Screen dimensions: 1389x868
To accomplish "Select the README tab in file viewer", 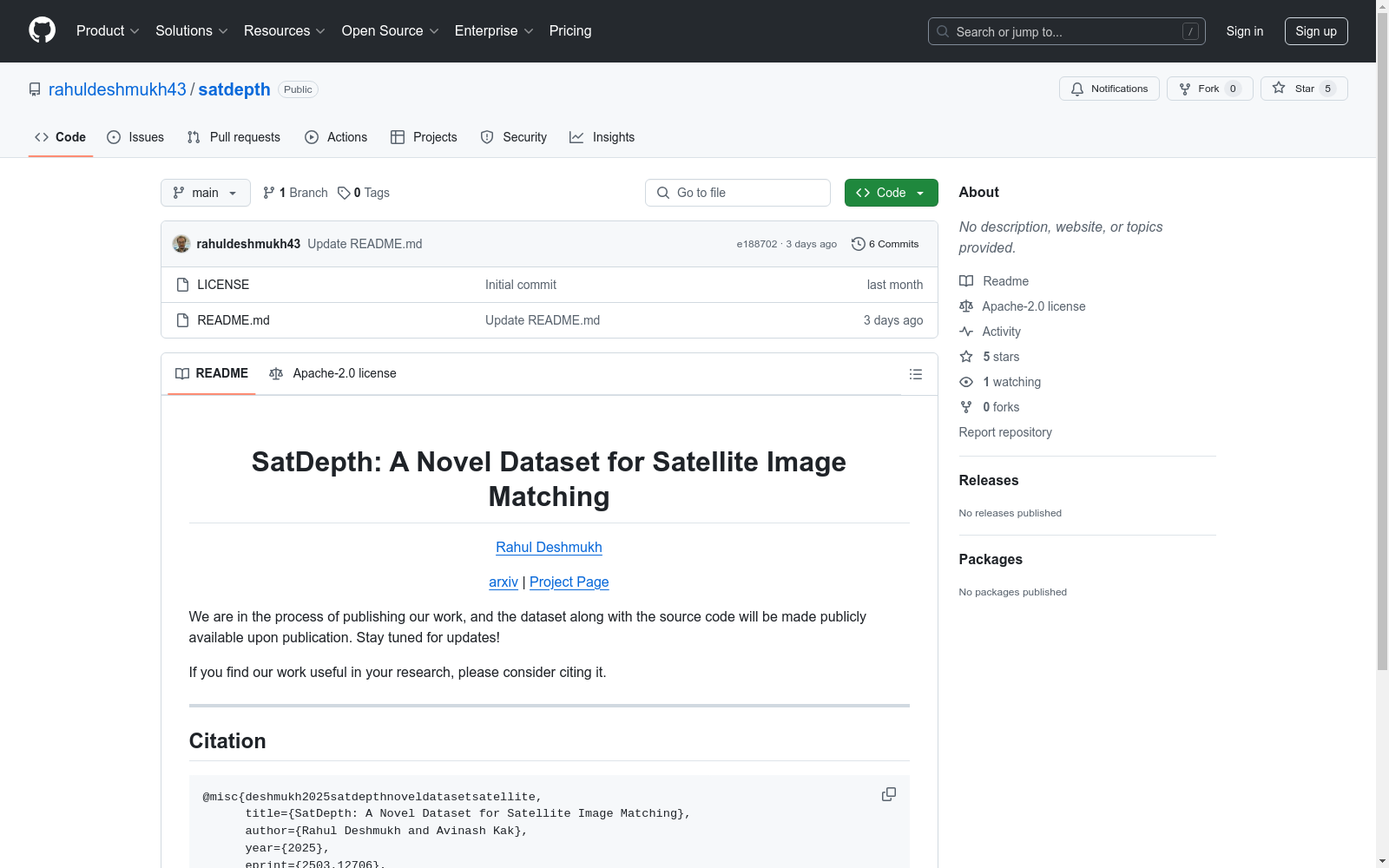I will coord(212,373).
